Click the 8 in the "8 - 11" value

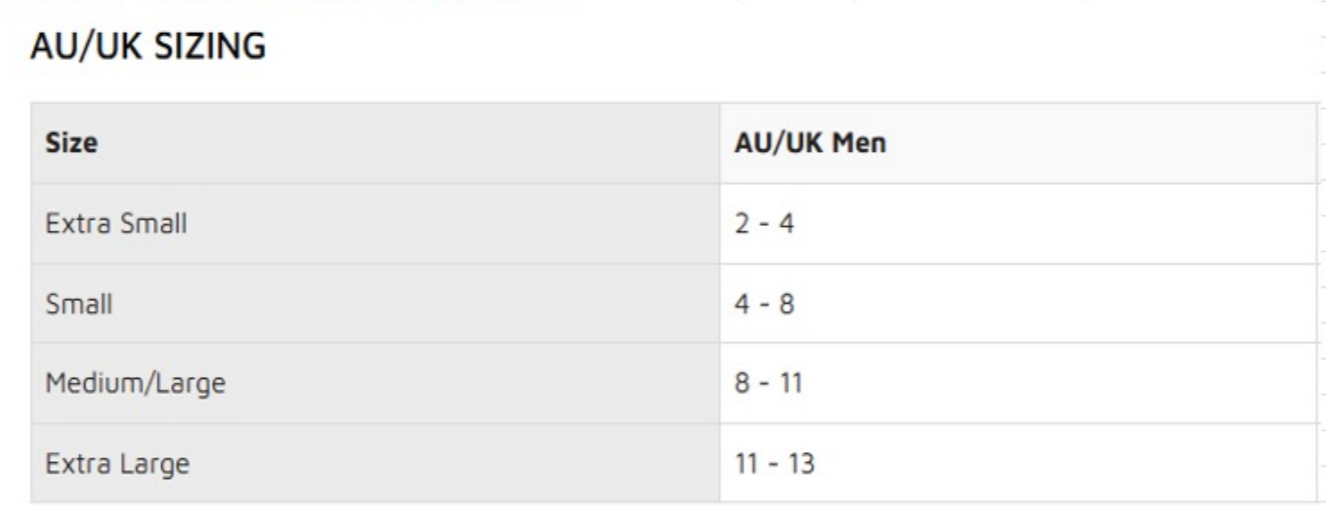(742, 383)
